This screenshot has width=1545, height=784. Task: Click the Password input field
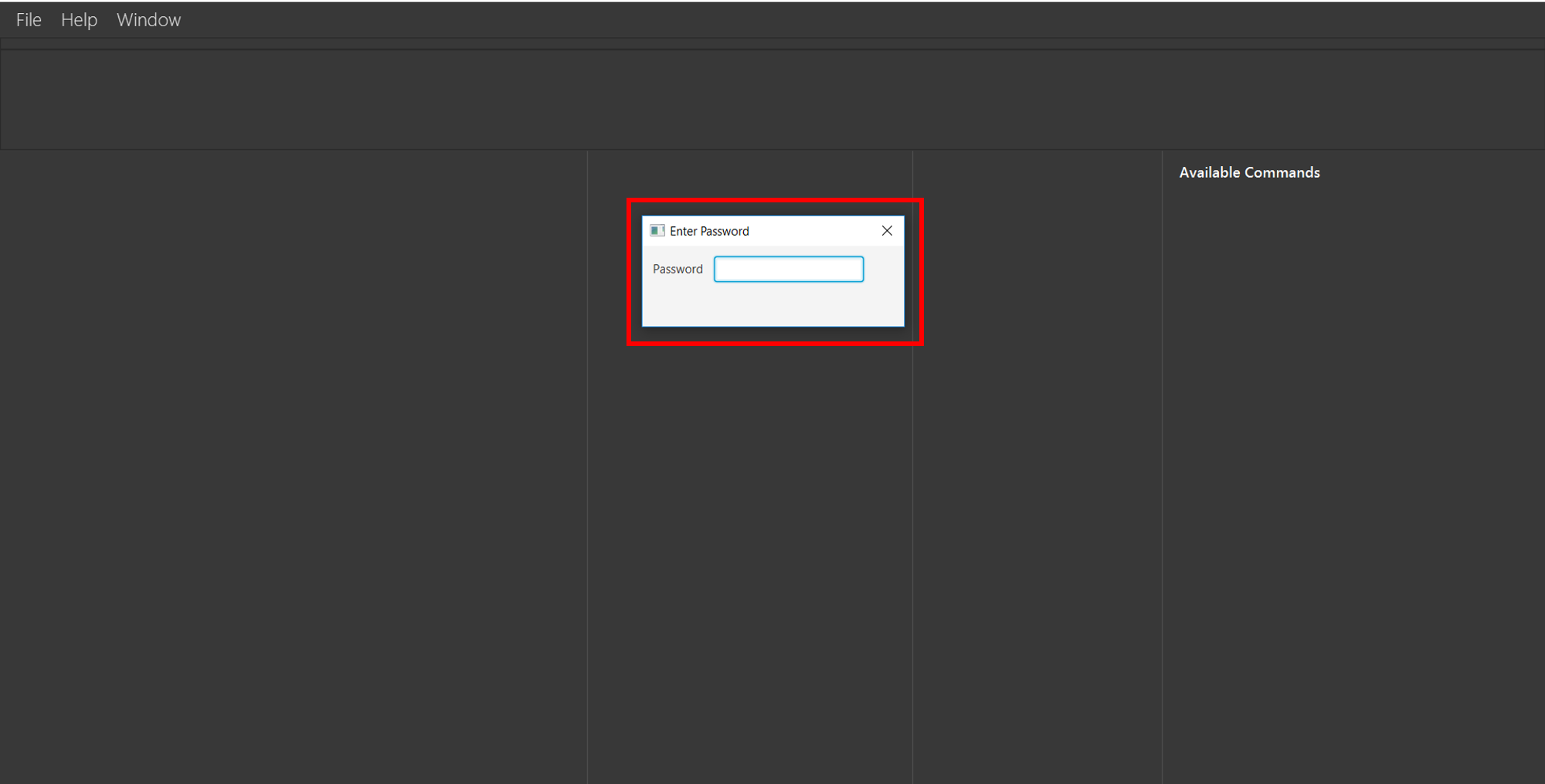coord(788,269)
